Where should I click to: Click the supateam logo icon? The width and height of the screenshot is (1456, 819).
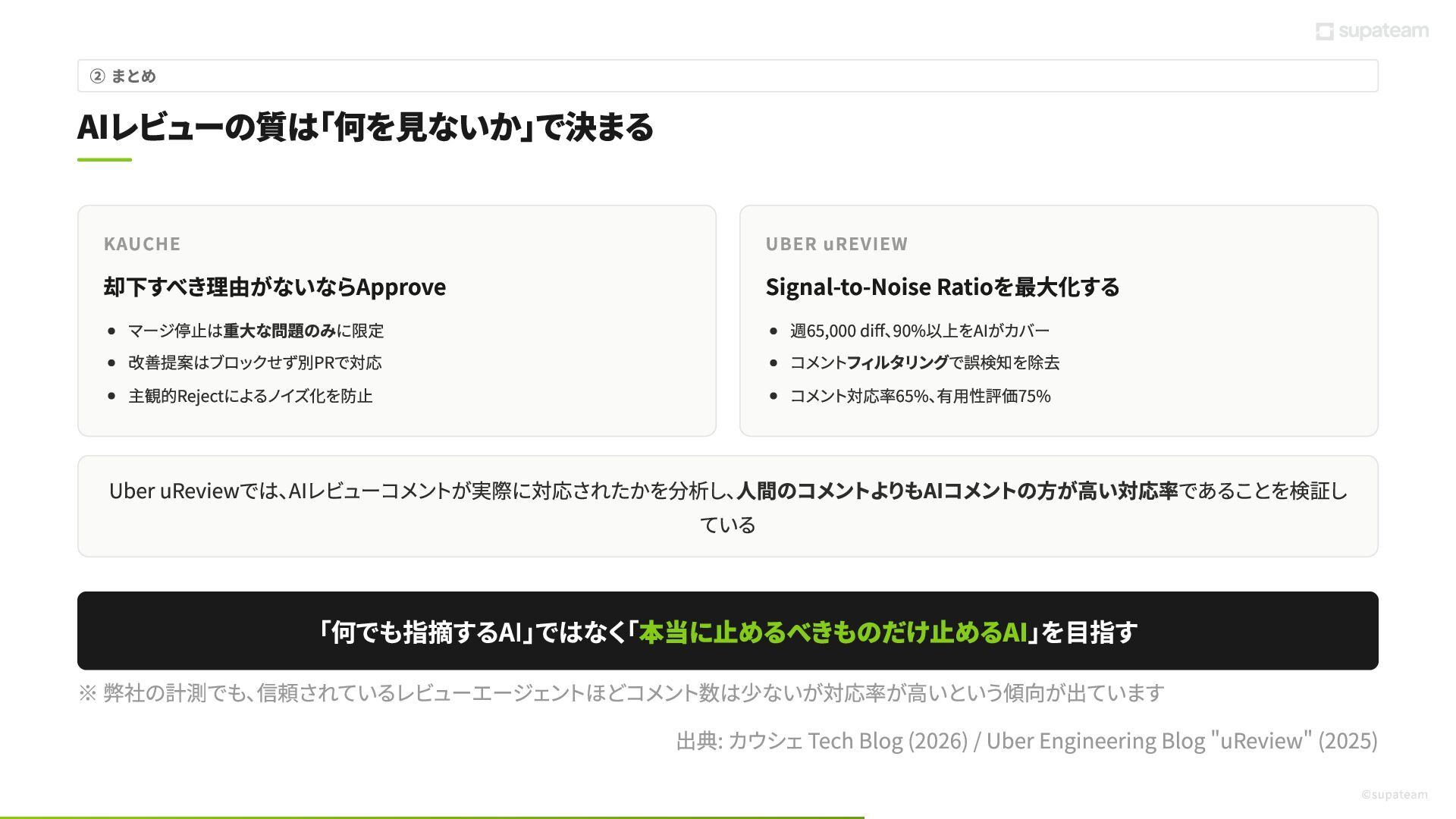pyautogui.click(x=1324, y=31)
